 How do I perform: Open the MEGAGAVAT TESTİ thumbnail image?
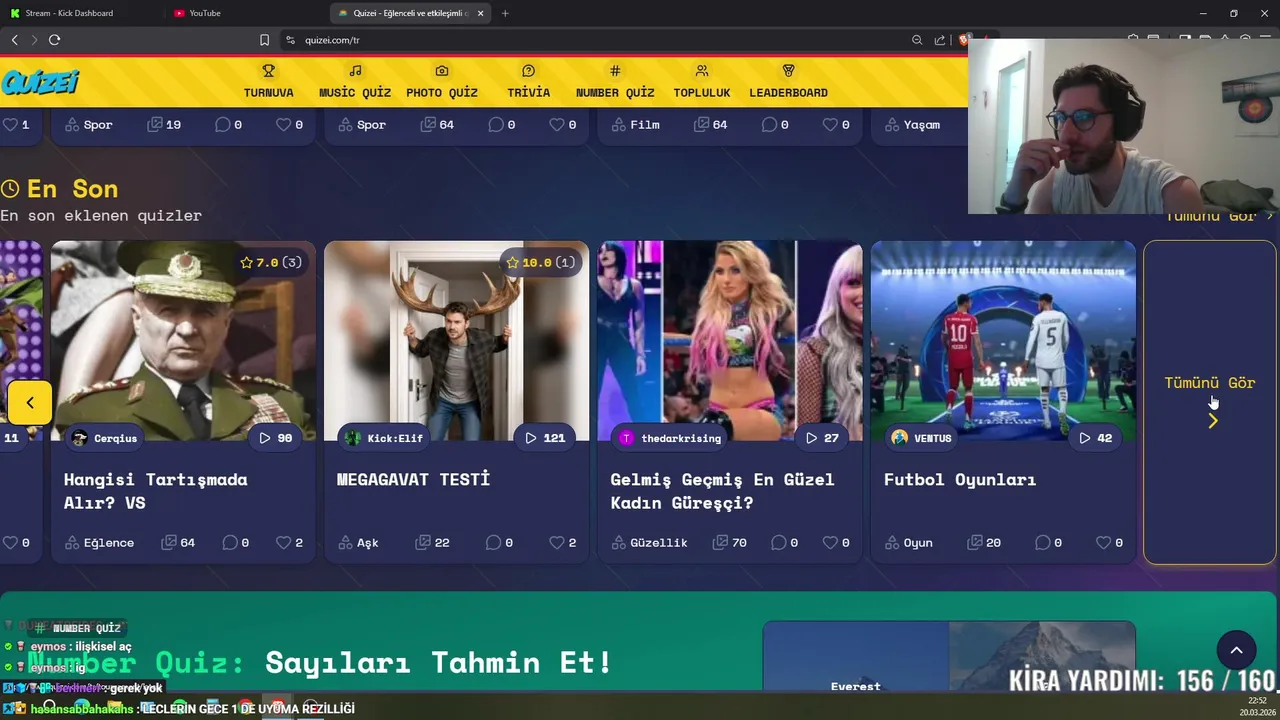[x=457, y=340]
